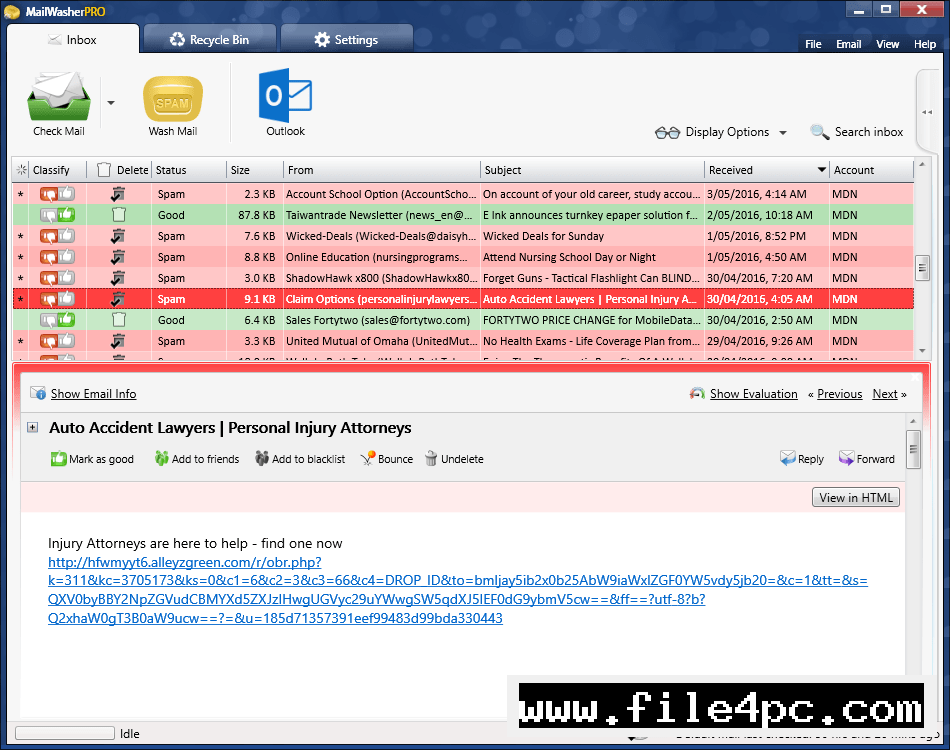950x750 pixels.
Task: Toggle classify thumbs for Wicked-Deals email
Action: [58, 236]
